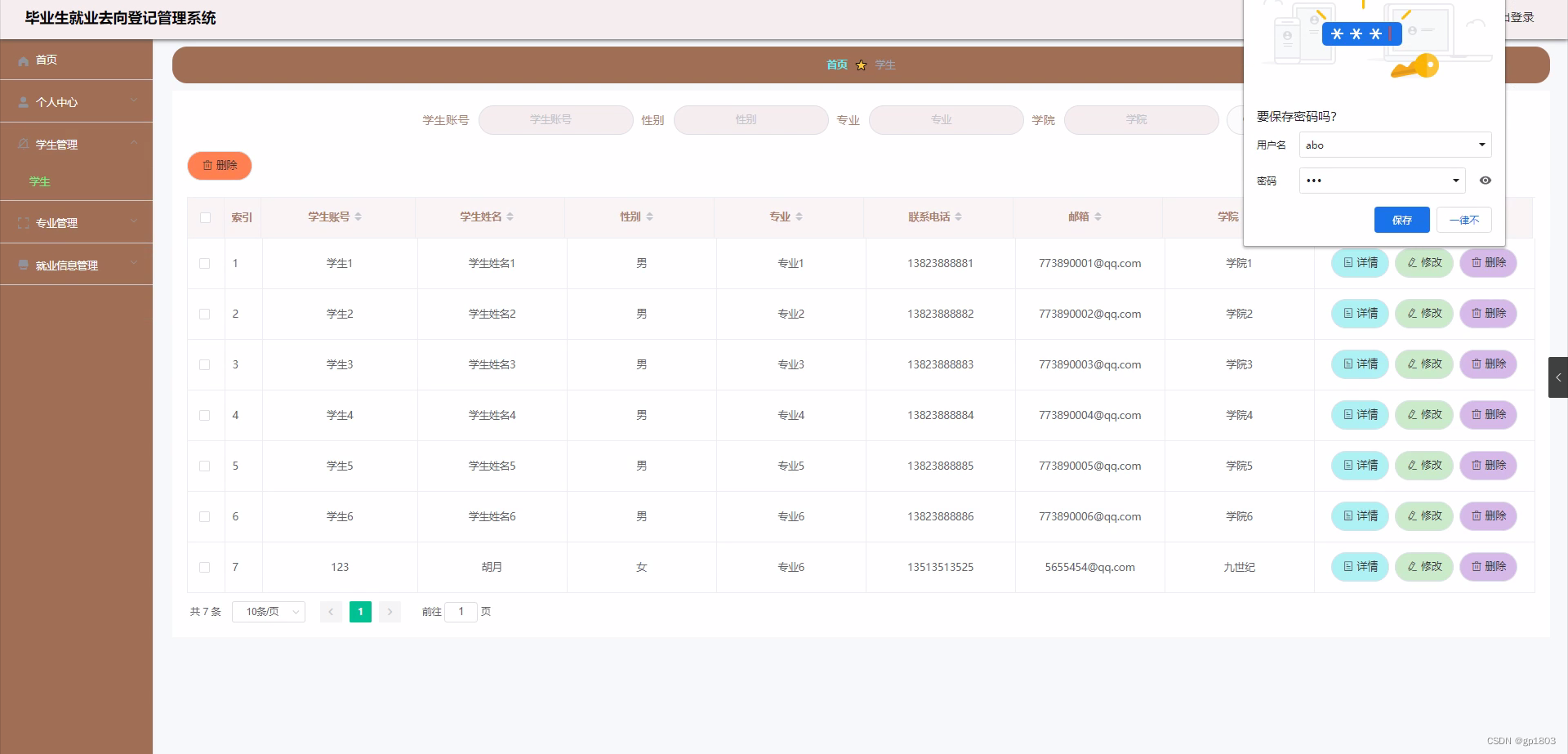Click the 删除 trash icon for 学生5 row
This screenshot has width=1568, height=754.
click(x=1478, y=465)
